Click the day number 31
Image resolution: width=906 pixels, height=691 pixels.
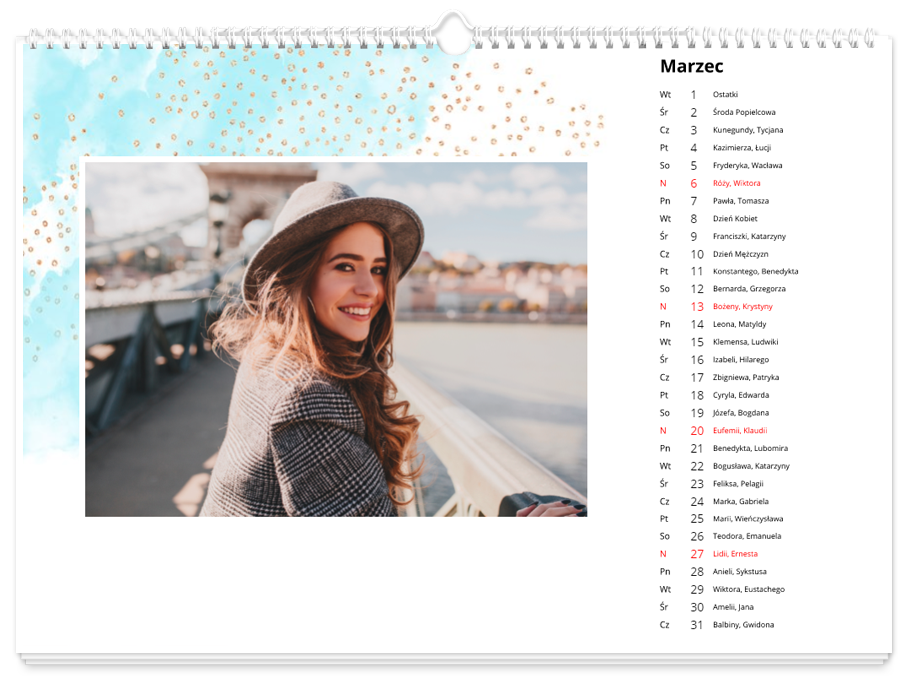[x=696, y=625]
